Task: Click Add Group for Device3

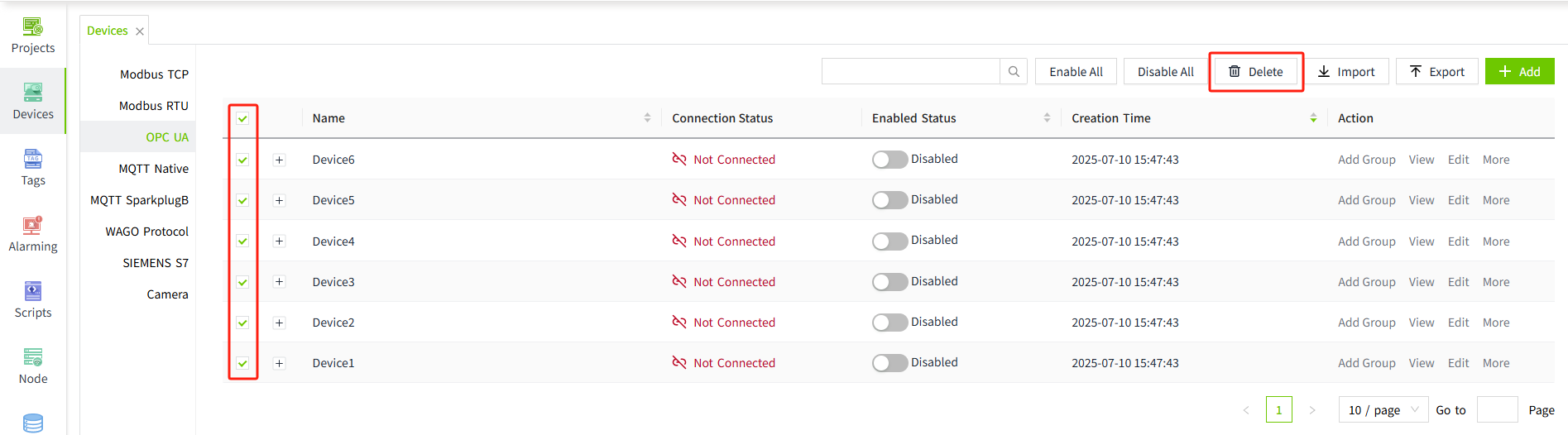Action: point(1366,282)
